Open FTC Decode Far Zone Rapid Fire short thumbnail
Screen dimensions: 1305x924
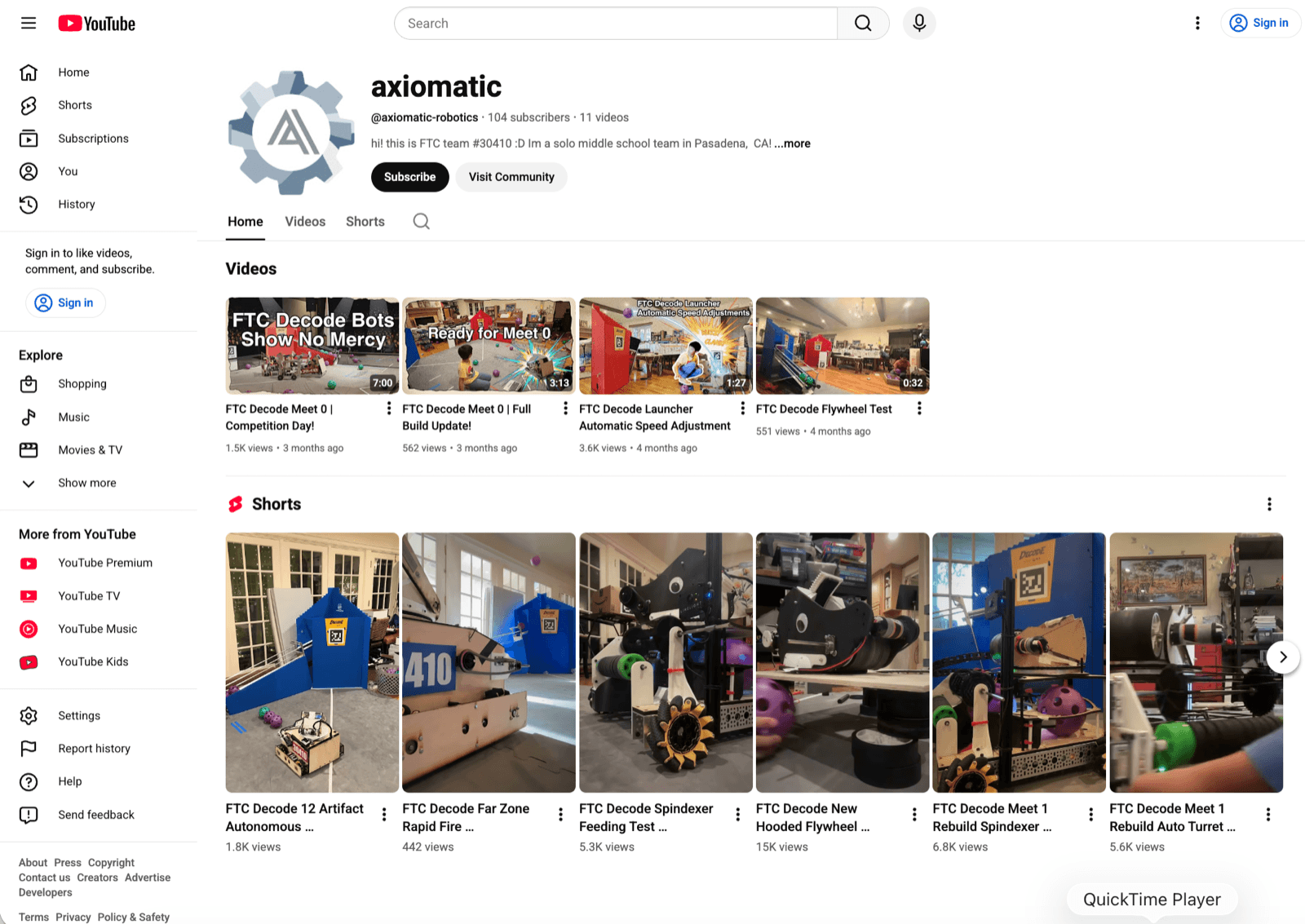click(489, 662)
